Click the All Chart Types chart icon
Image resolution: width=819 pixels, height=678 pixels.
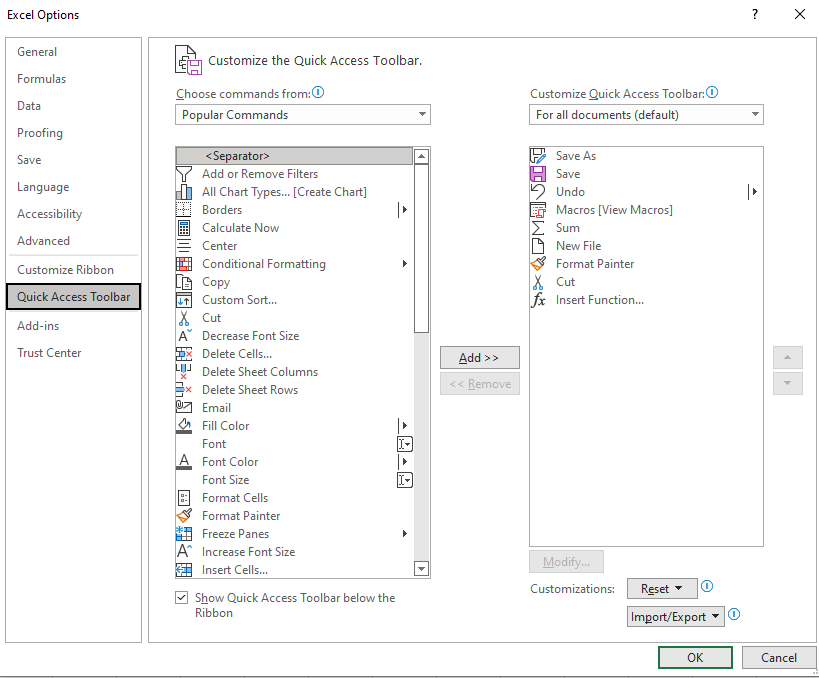184,192
